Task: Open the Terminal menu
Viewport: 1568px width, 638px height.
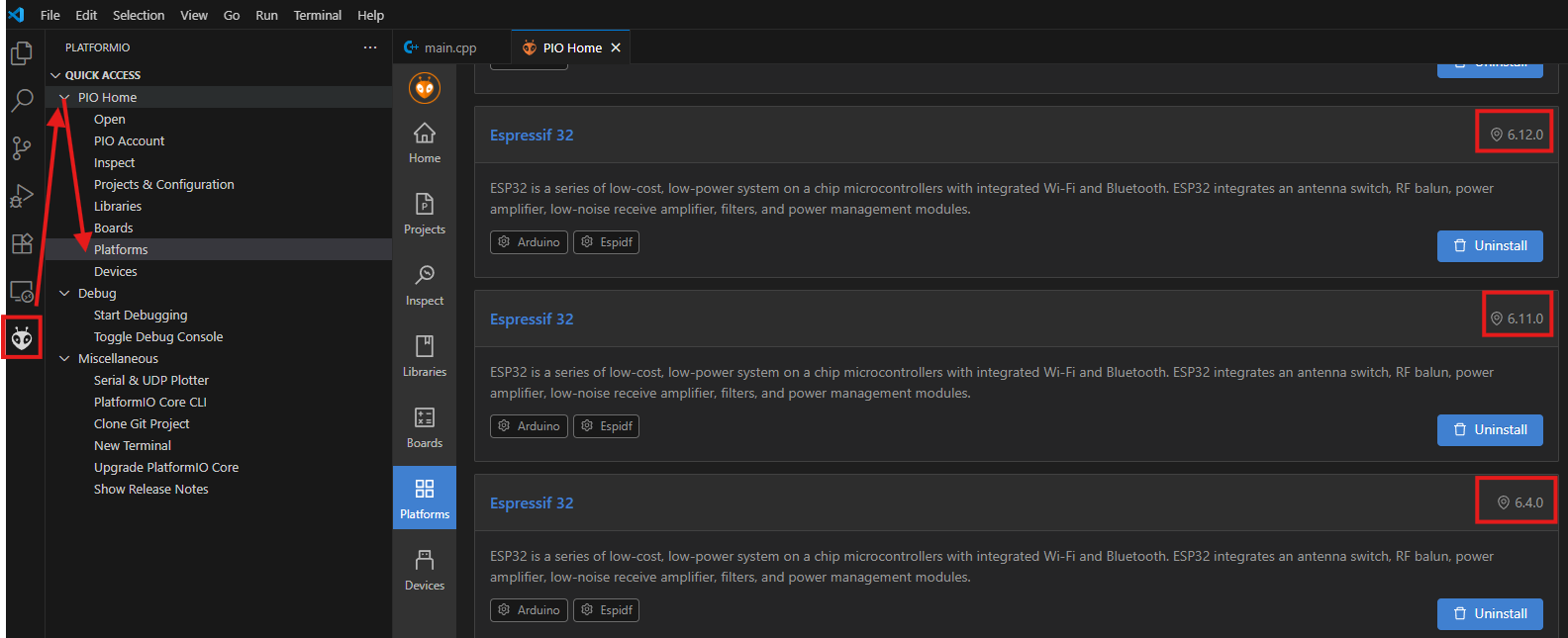Action: [317, 15]
